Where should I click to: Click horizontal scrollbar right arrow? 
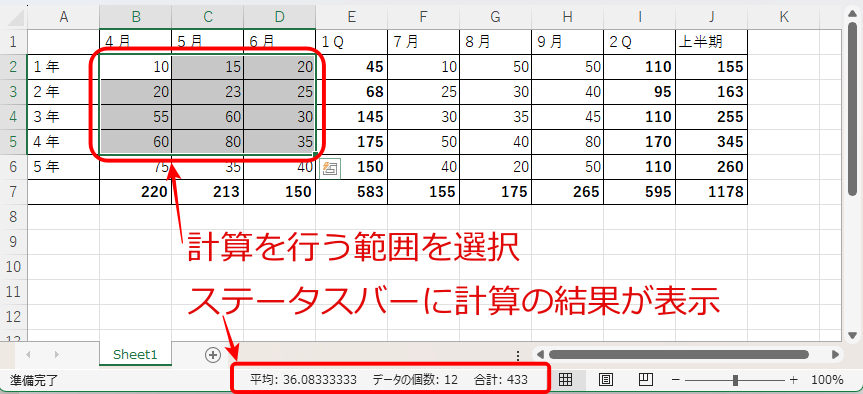(835, 354)
